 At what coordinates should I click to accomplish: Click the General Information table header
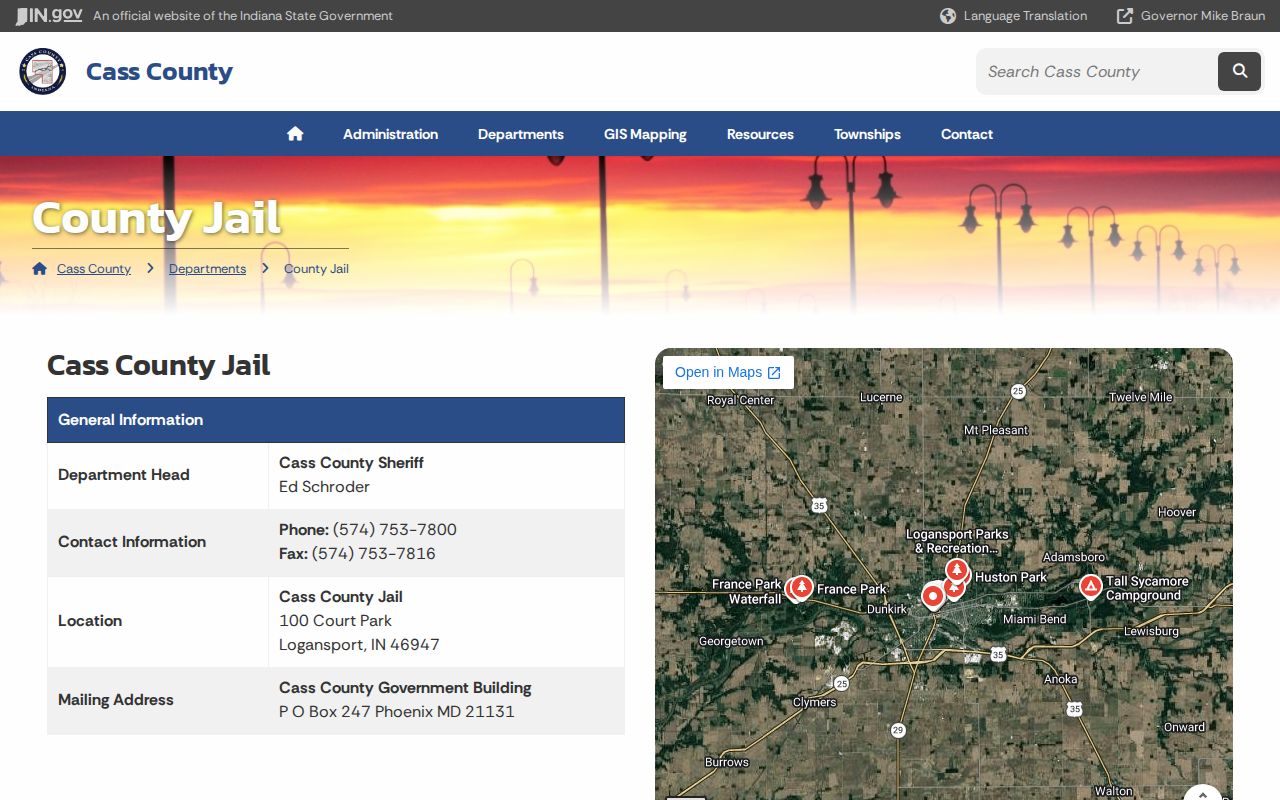coord(336,420)
